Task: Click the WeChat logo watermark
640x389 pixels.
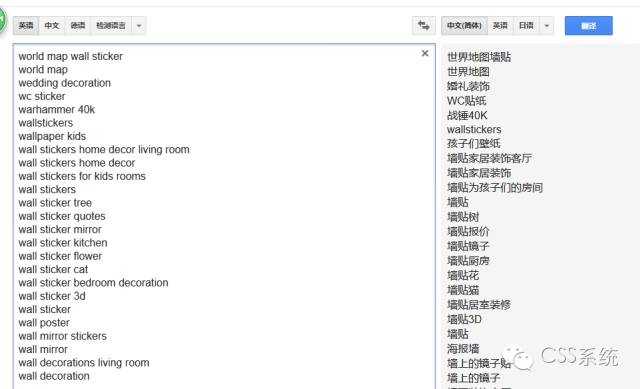Action: tap(518, 358)
